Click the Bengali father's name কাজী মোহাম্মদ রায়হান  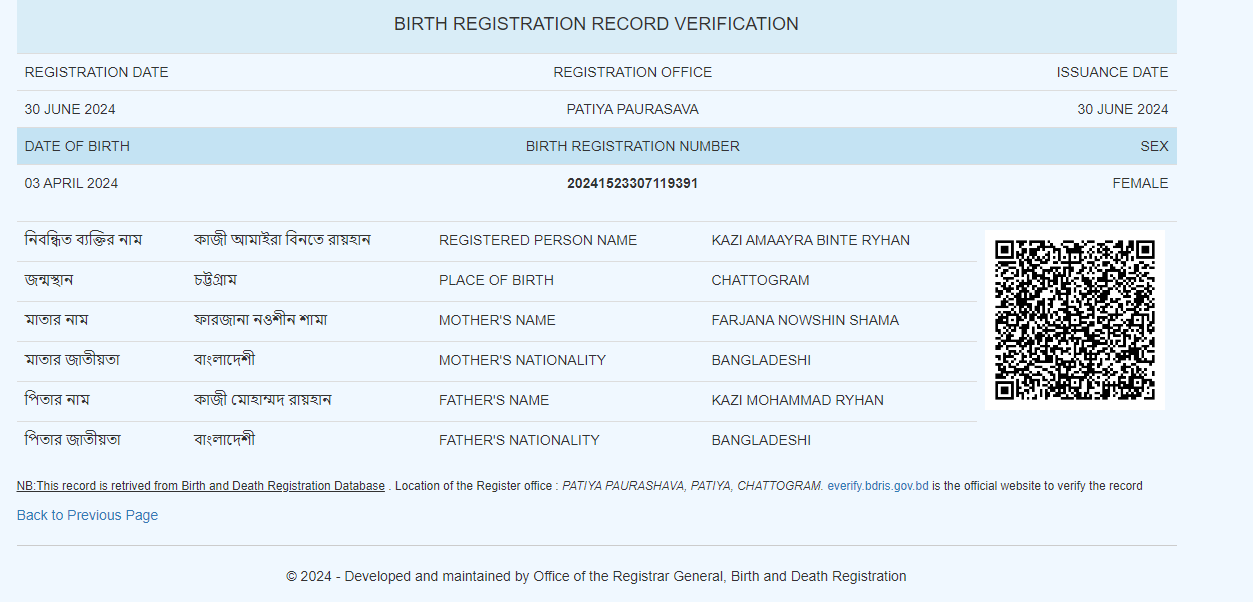click(x=262, y=400)
